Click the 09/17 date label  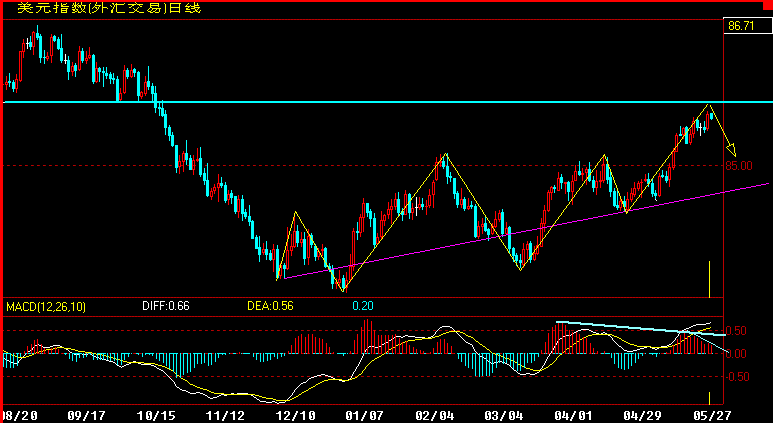85,416
